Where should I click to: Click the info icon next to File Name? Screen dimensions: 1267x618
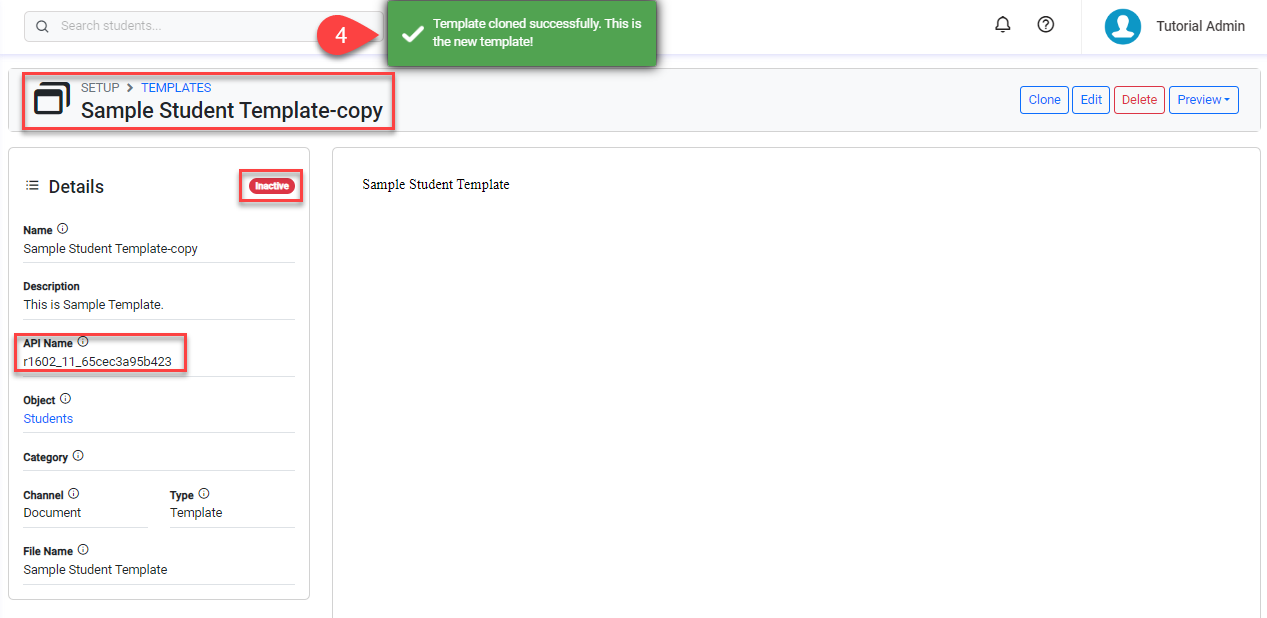pos(83,550)
